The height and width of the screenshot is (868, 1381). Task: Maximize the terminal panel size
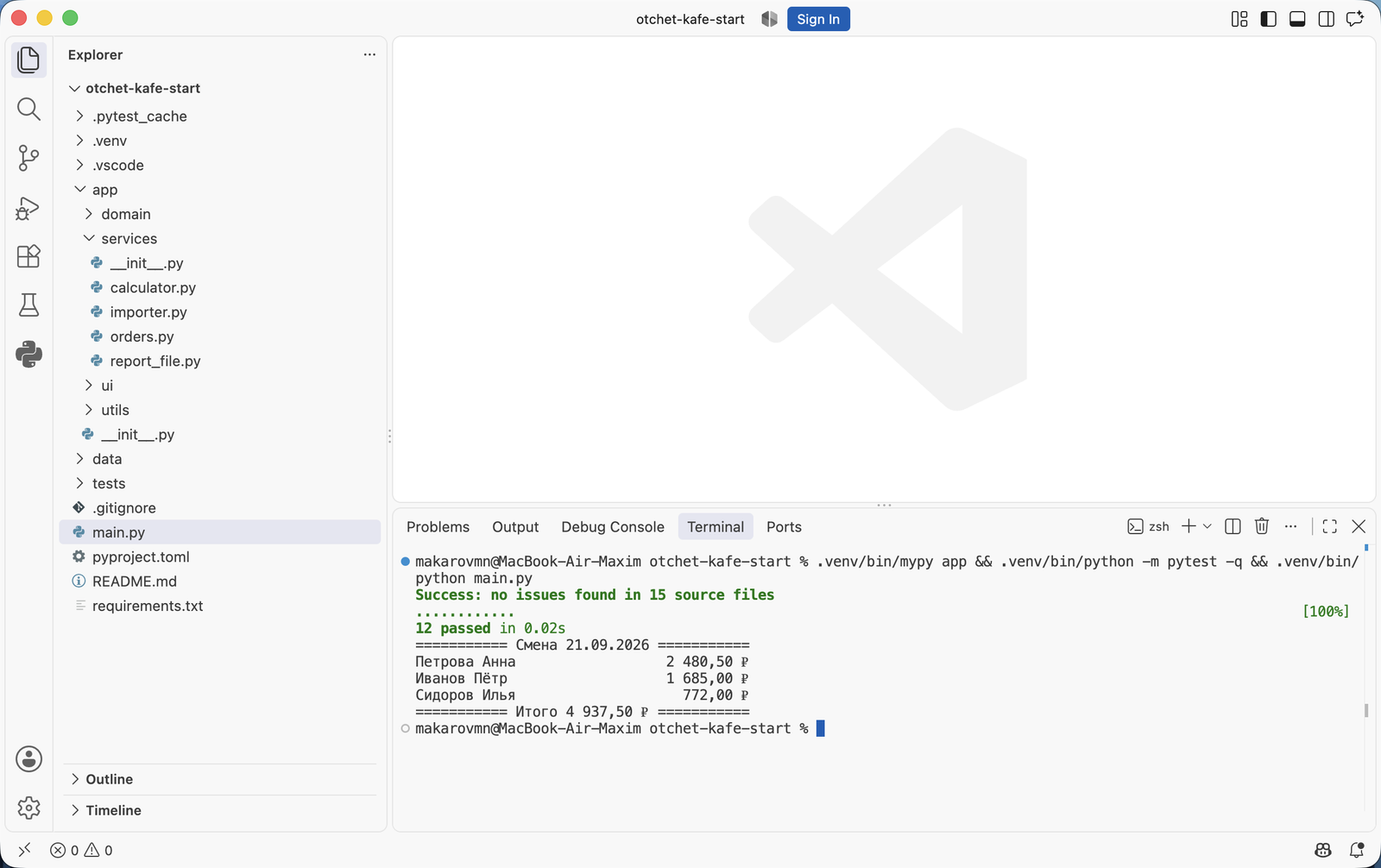coord(1329,526)
